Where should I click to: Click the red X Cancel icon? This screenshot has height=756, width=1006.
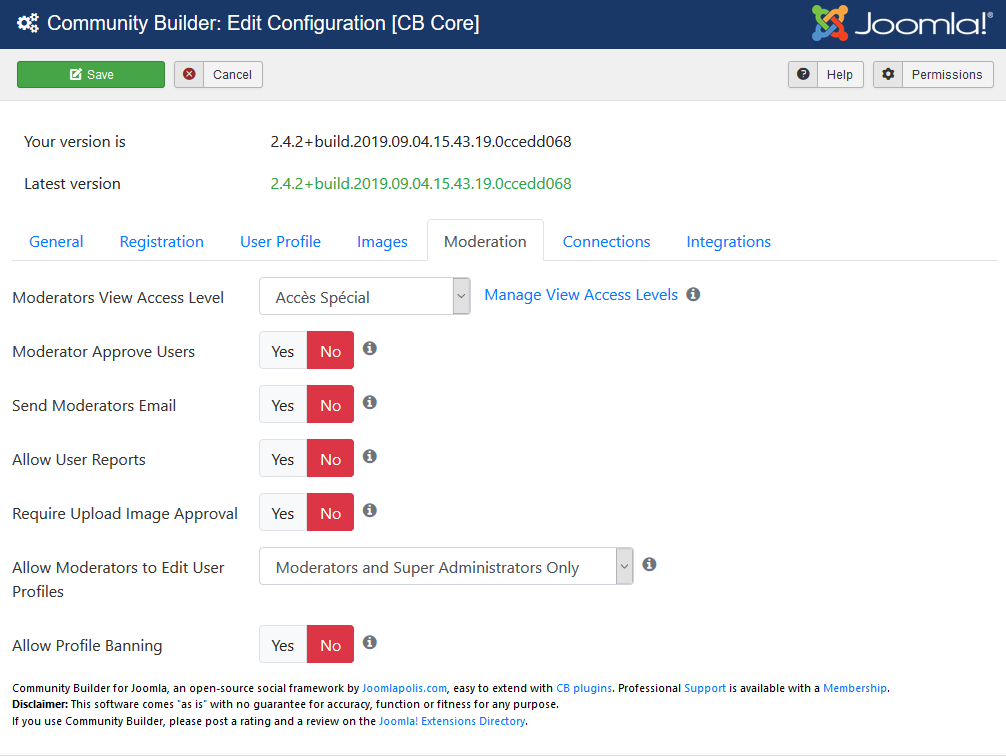pyautogui.click(x=189, y=74)
